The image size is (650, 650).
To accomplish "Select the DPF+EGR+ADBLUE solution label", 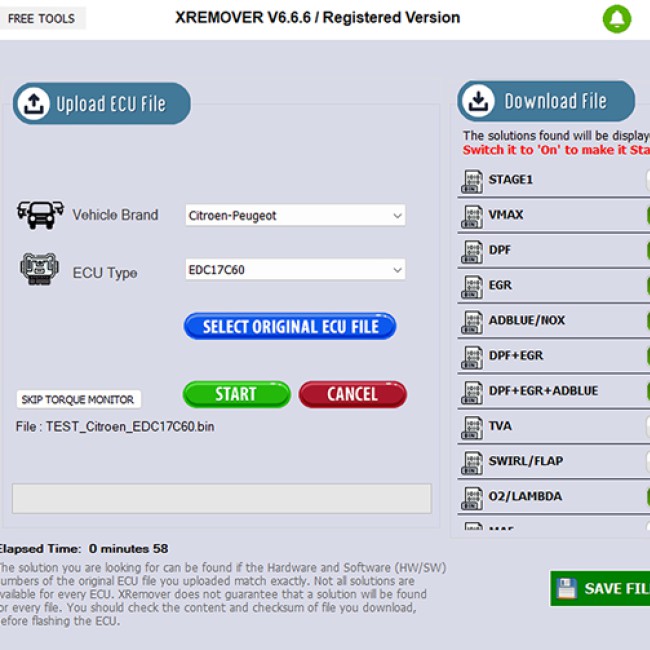I will point(543,390).
